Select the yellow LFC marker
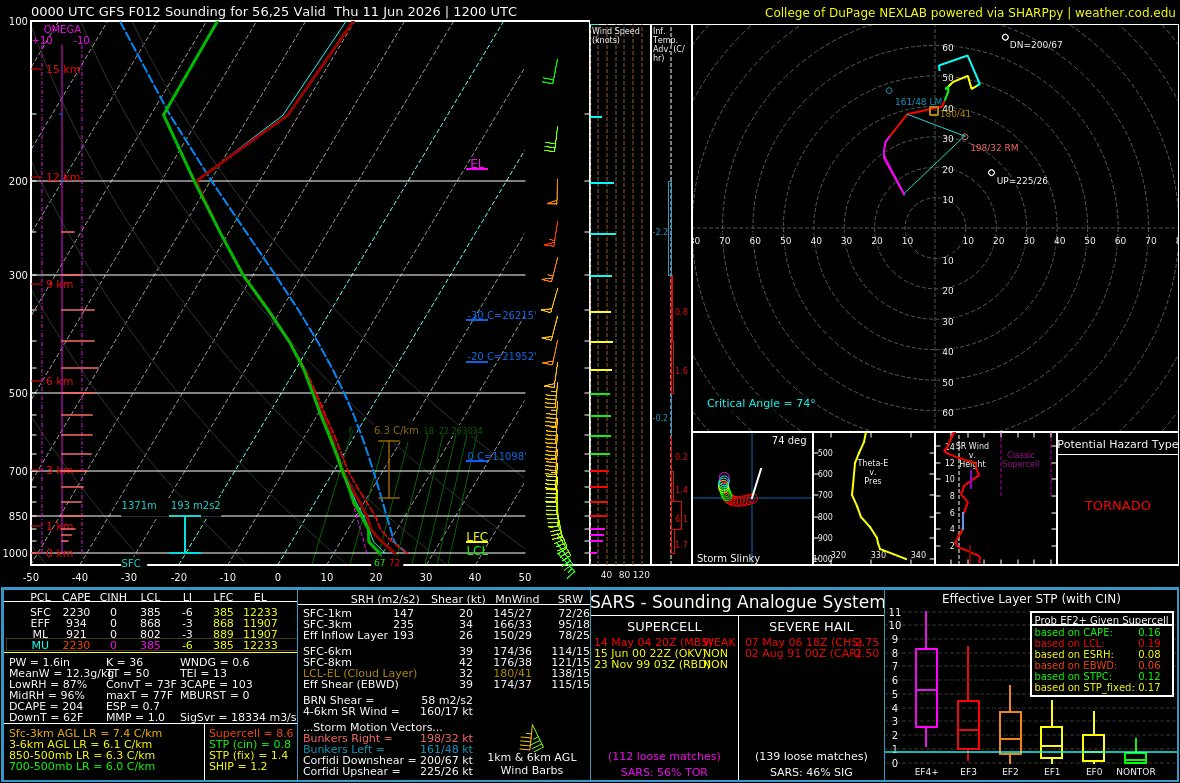 [x=477, y=537]
